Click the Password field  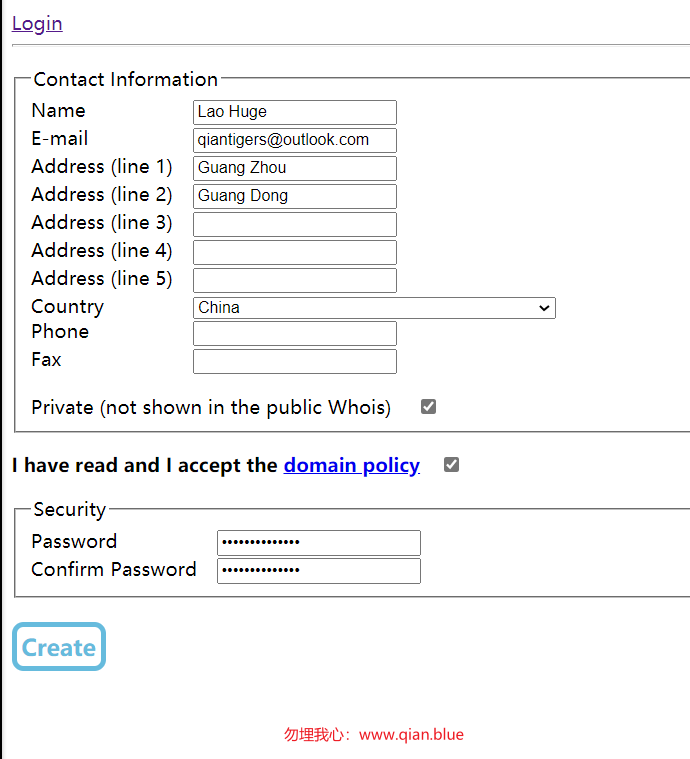tap(319, 543)
